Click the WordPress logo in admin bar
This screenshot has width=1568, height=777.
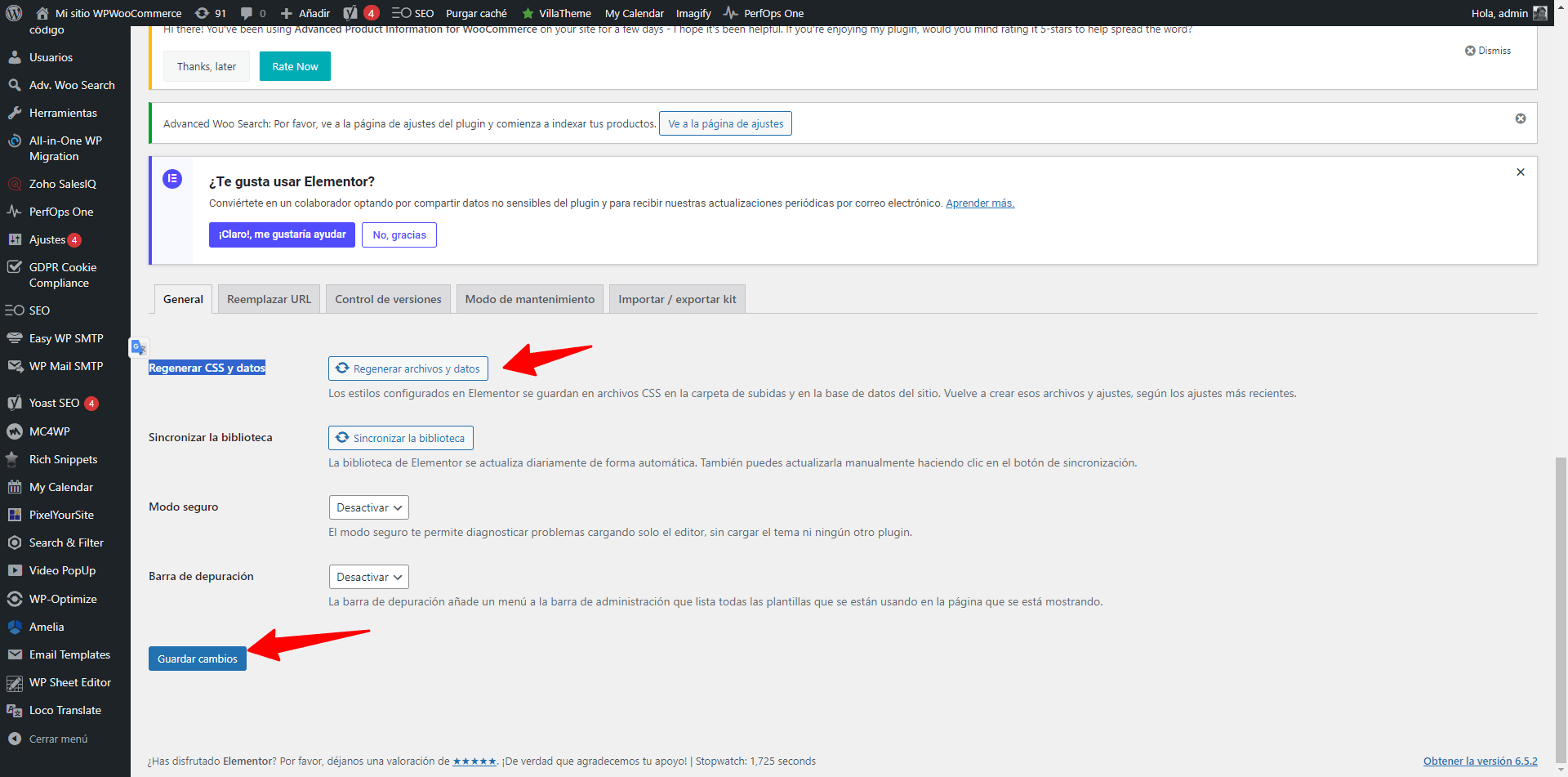(x=14, y=13)
